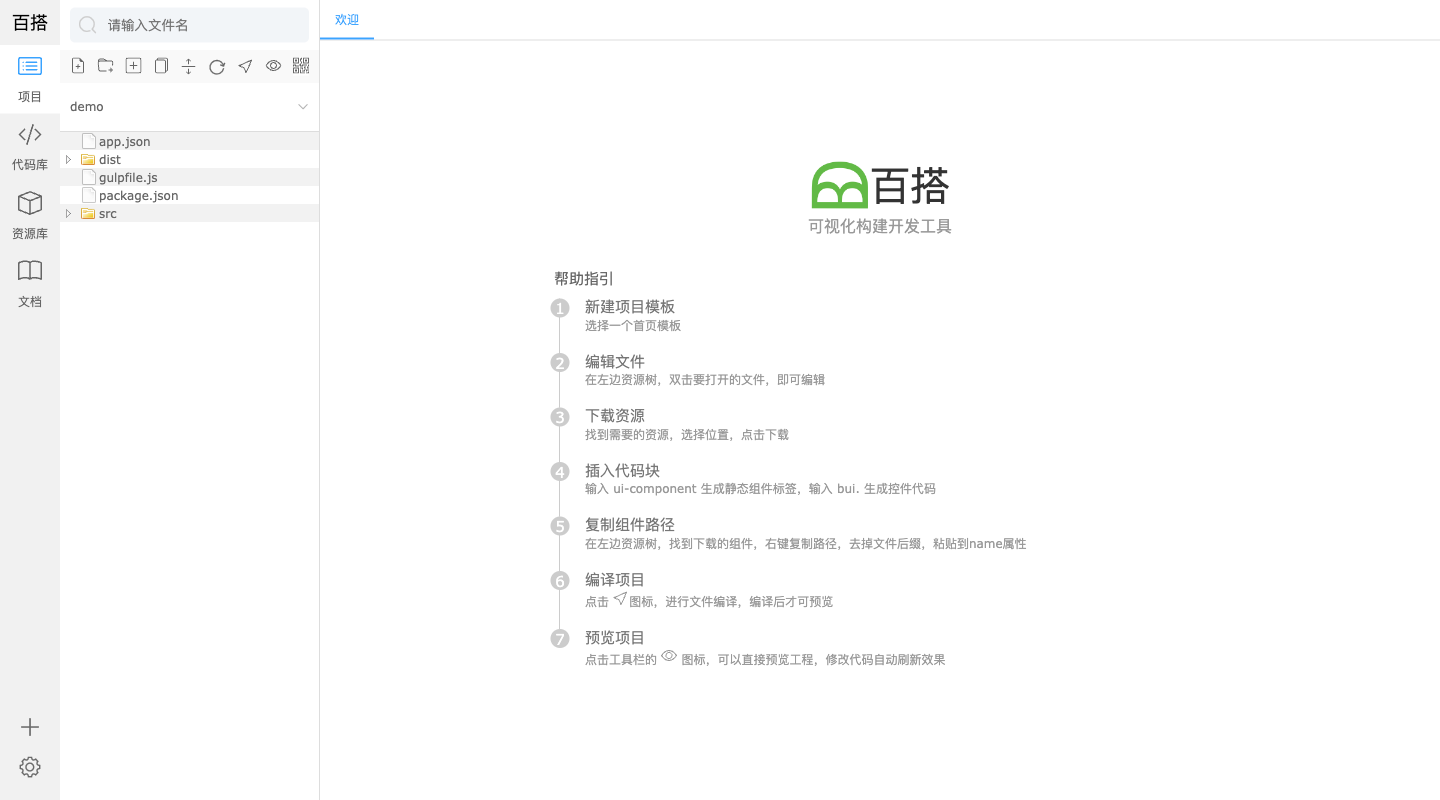Click the 插入代码块 step heading
The image size is (1440, 800).
point(622,471)
